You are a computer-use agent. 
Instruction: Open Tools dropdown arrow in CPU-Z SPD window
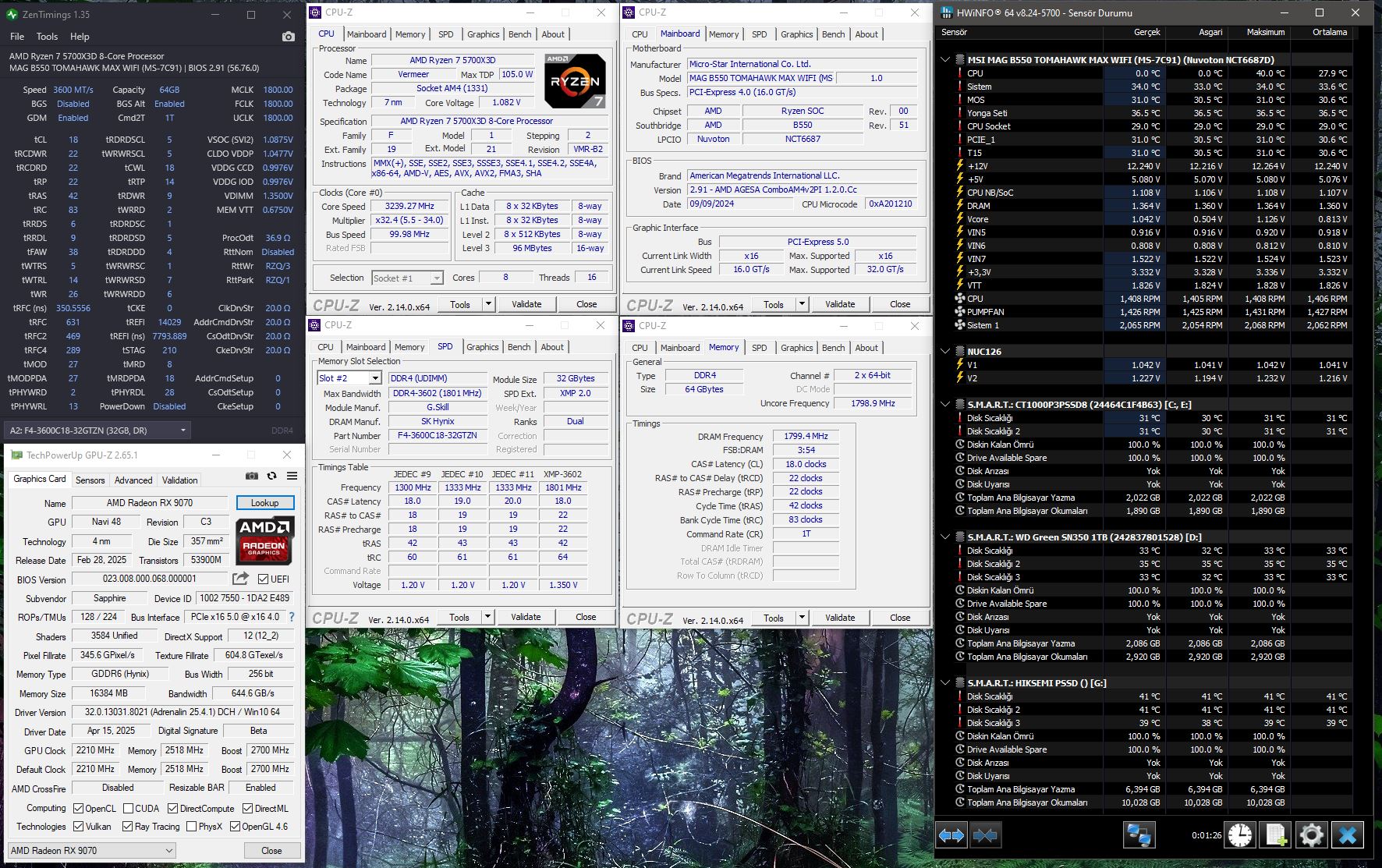(x=487, y=617)
